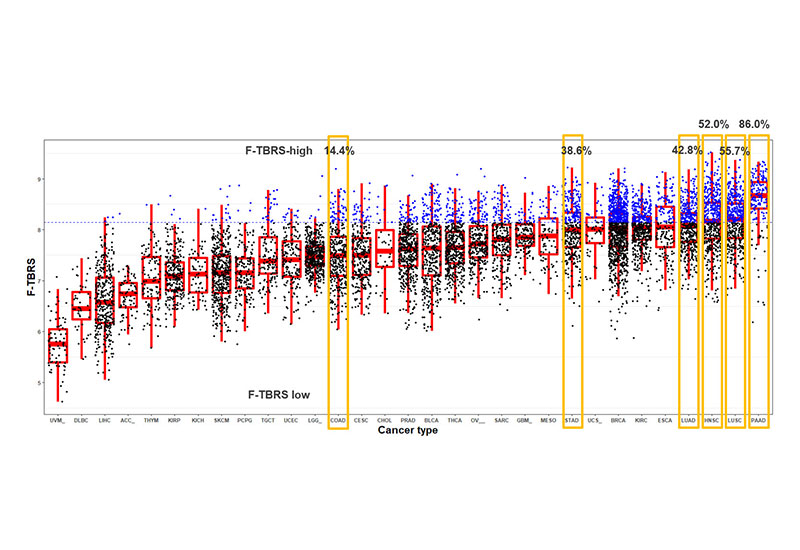The width and height of the screenshot is (800, 550).
Task: Click the HNSC cancer type label
Action: click(712, 422)
